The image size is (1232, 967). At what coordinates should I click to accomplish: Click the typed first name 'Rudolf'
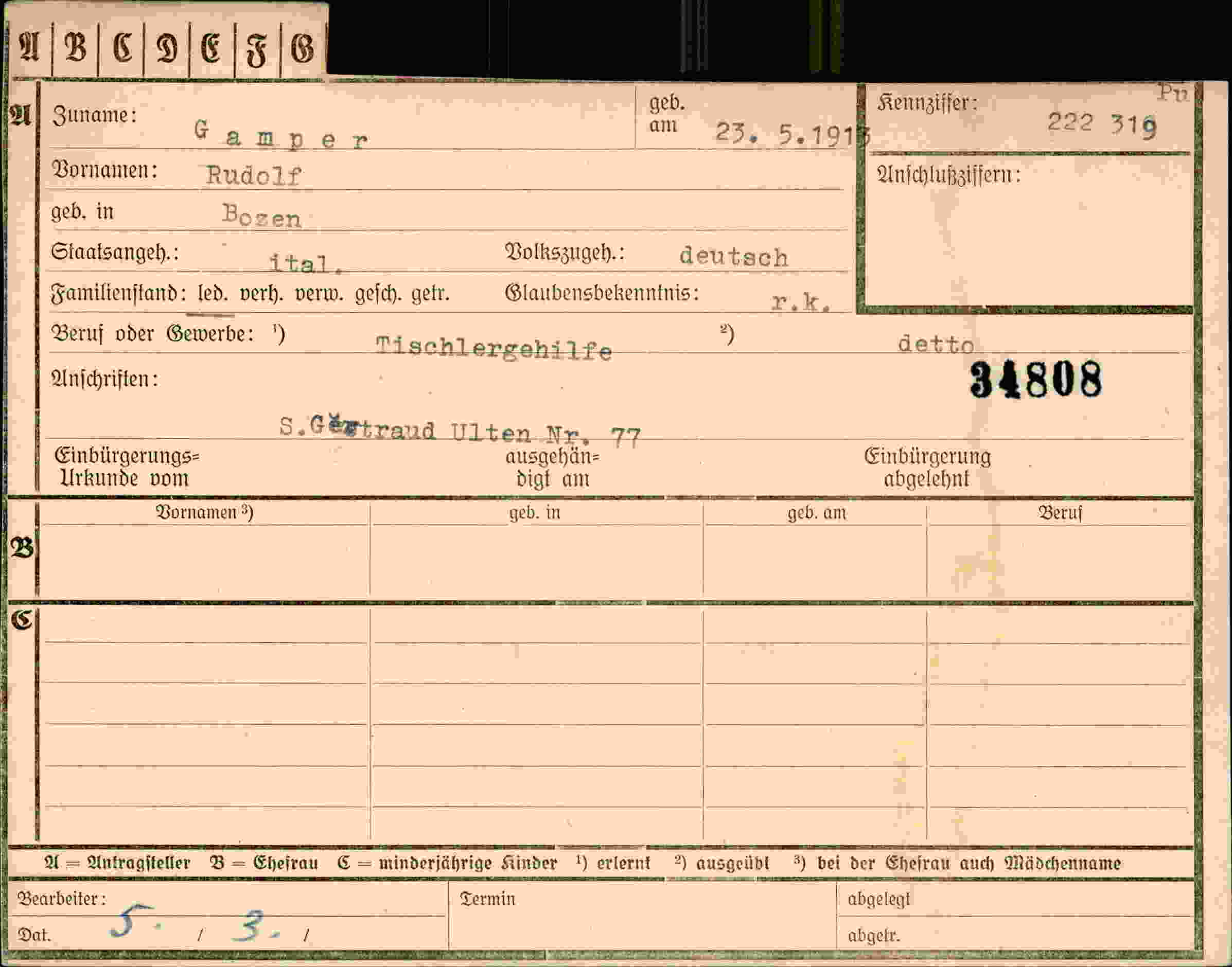253,175
